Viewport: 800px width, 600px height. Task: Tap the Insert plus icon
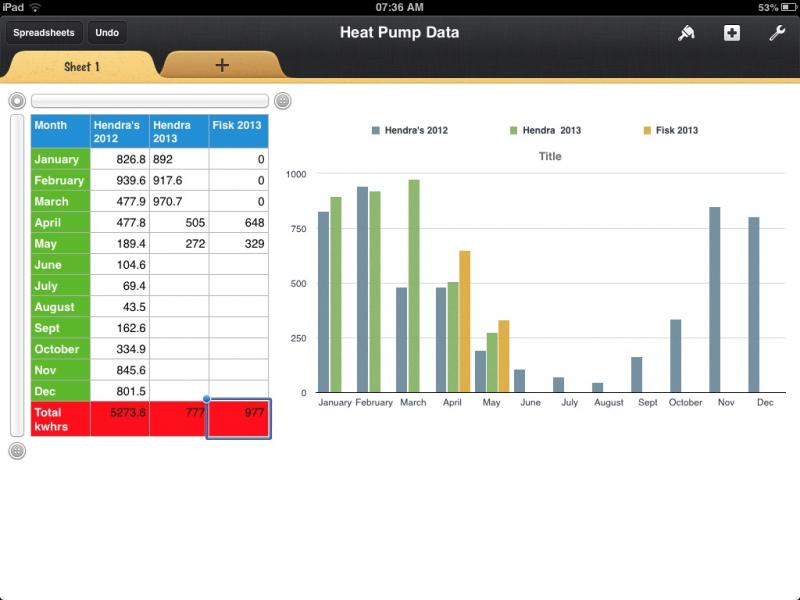pos(732,33)
